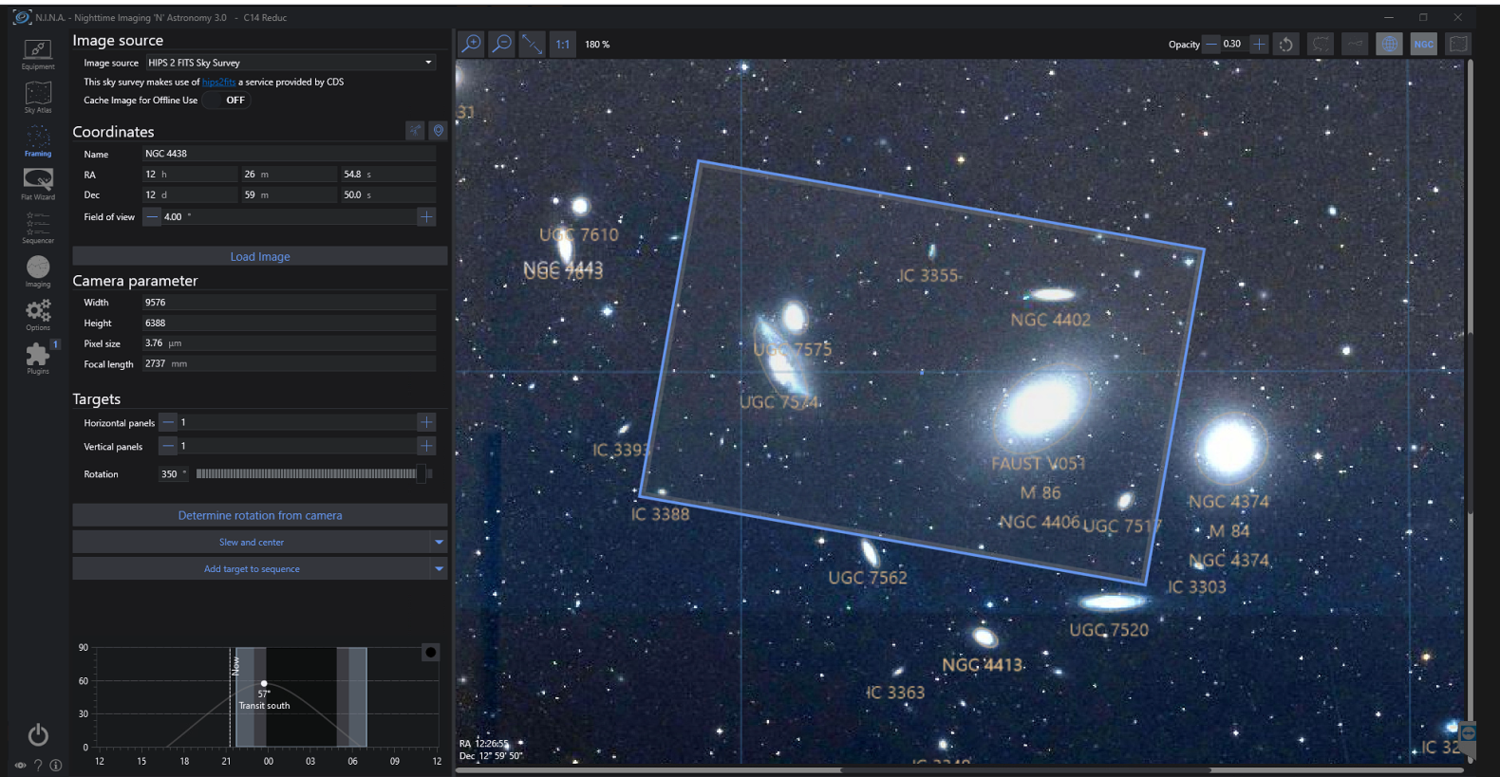
Task: Click the RA seconds field
Action: pos(388,174)
